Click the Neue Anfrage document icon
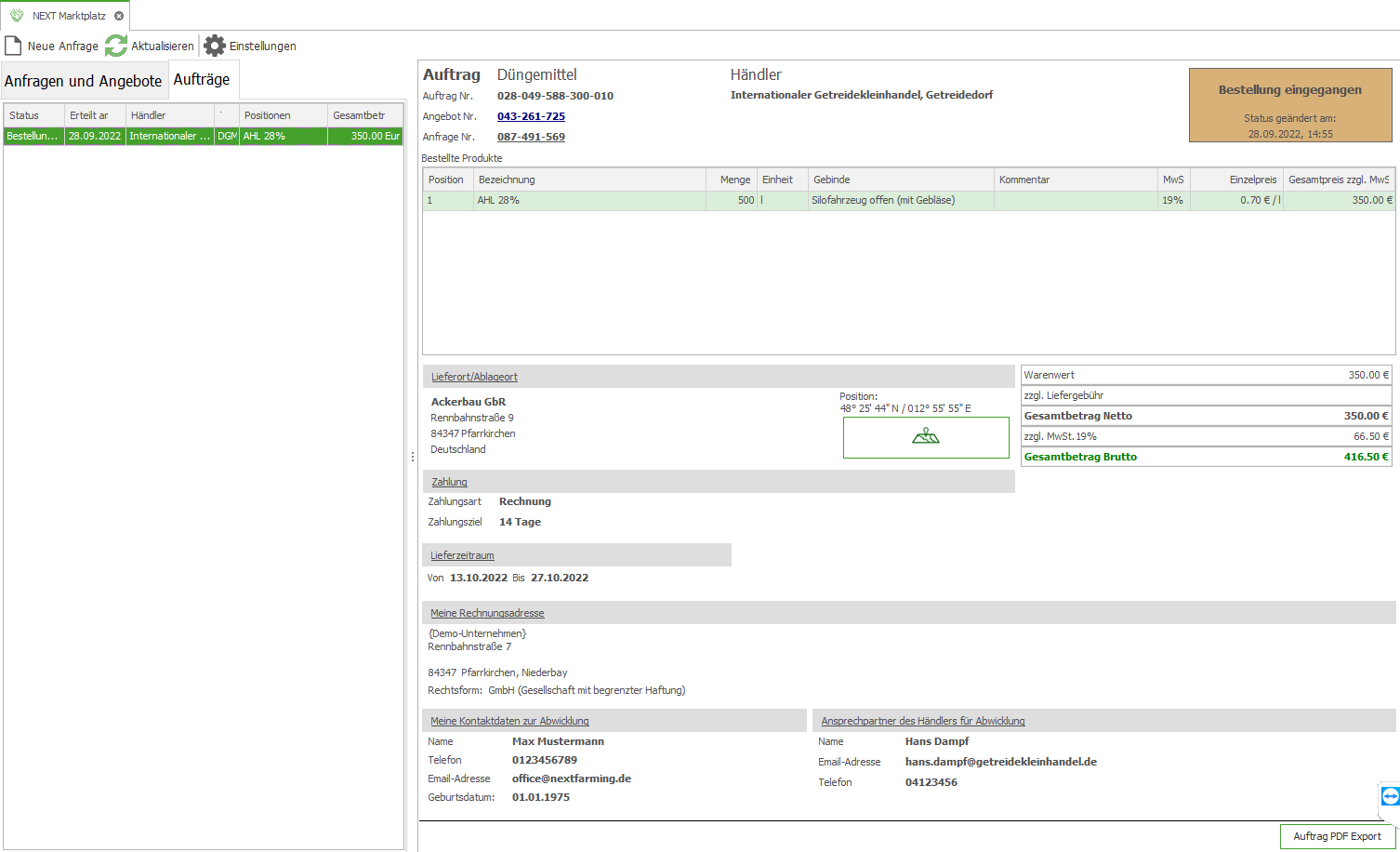 click(14, 46)
